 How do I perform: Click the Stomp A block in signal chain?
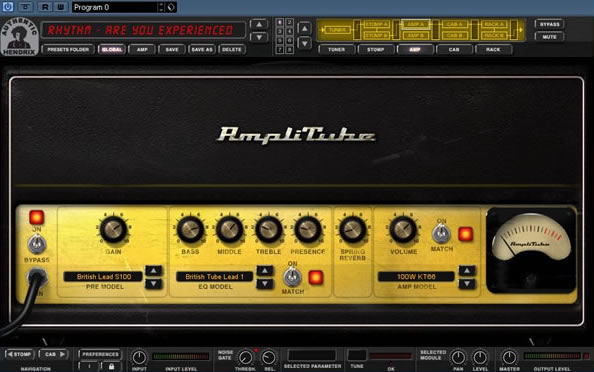click(376, 24)
